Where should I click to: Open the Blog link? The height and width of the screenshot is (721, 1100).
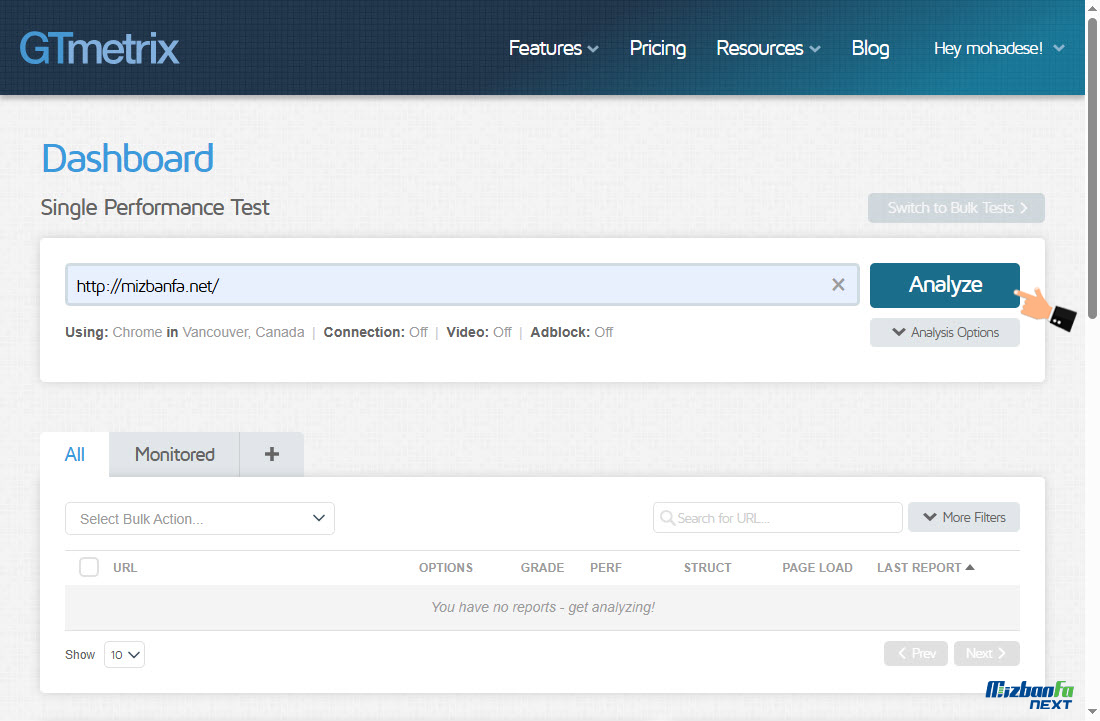870,48
